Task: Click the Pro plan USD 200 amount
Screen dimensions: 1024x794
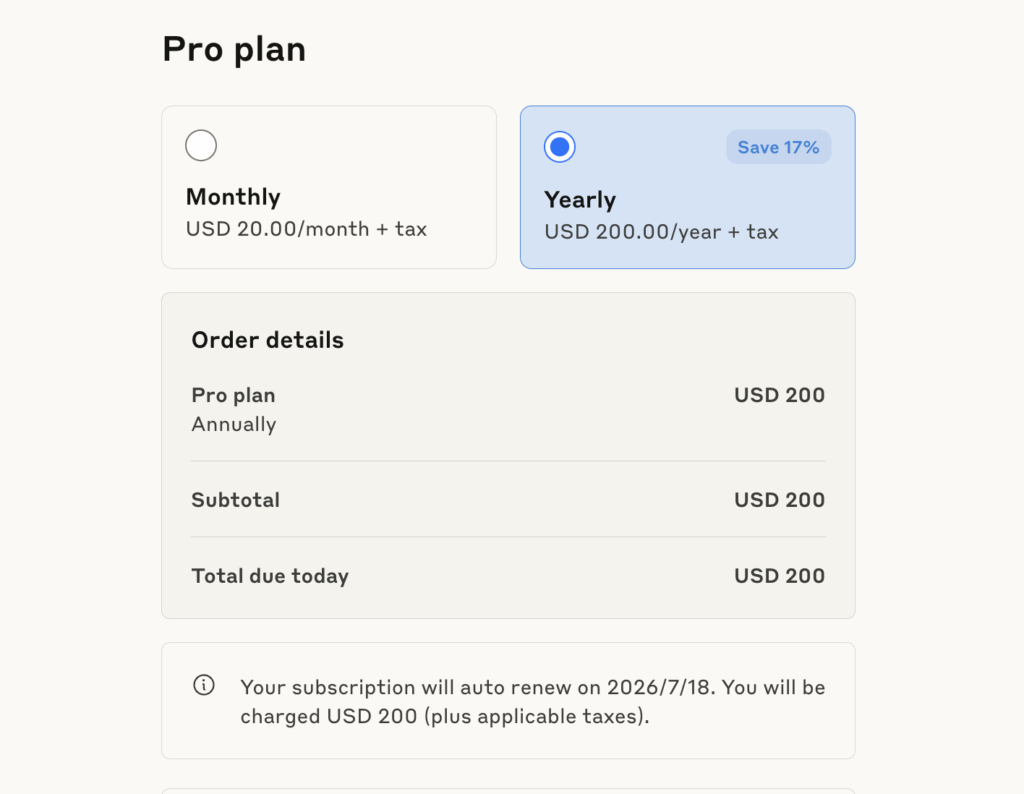Action: [x=779, y=395]
